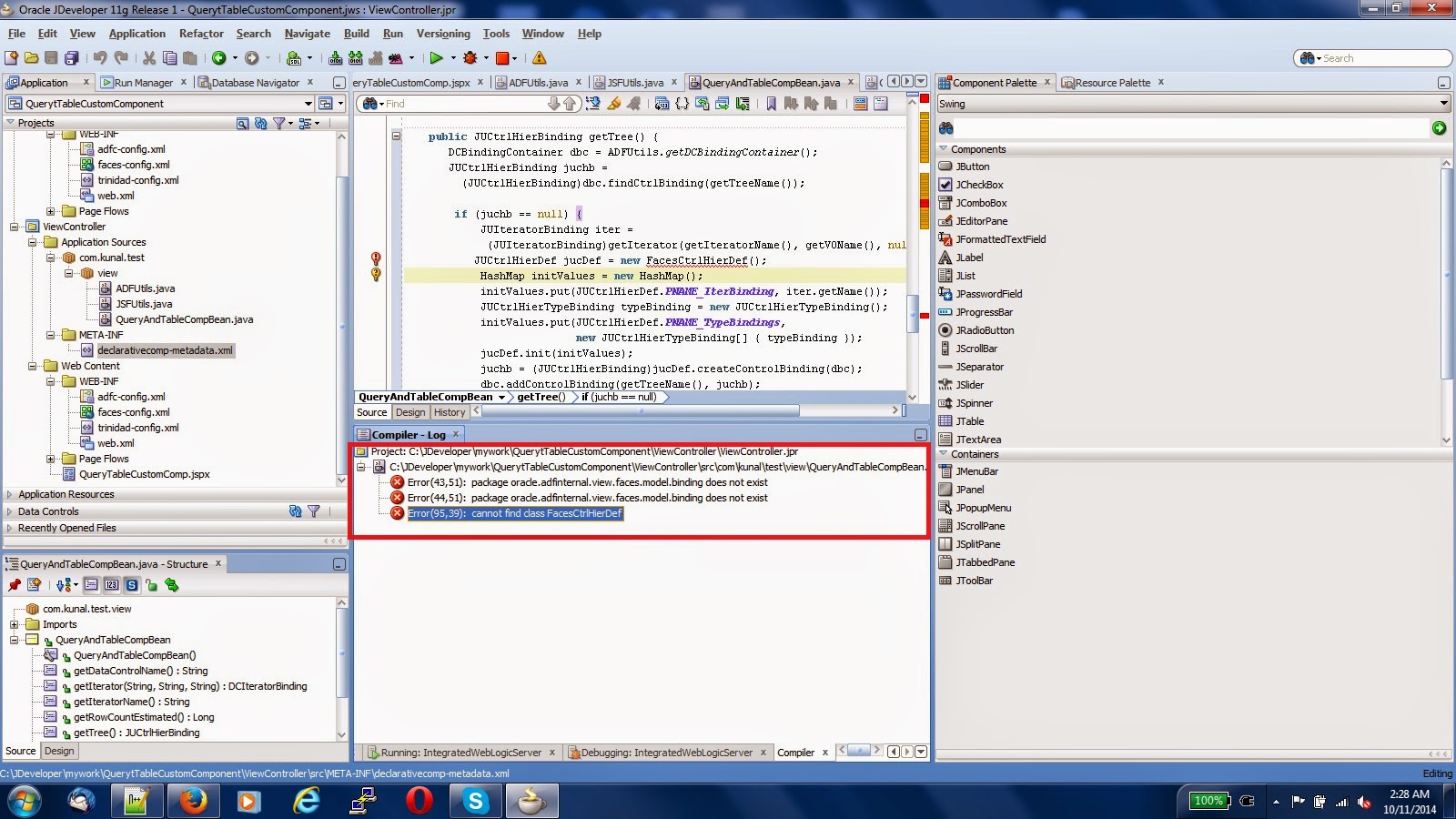Select the highlighter marker tool in editor toolbar
Viewport: 1456px width, 819px height.
614,104
